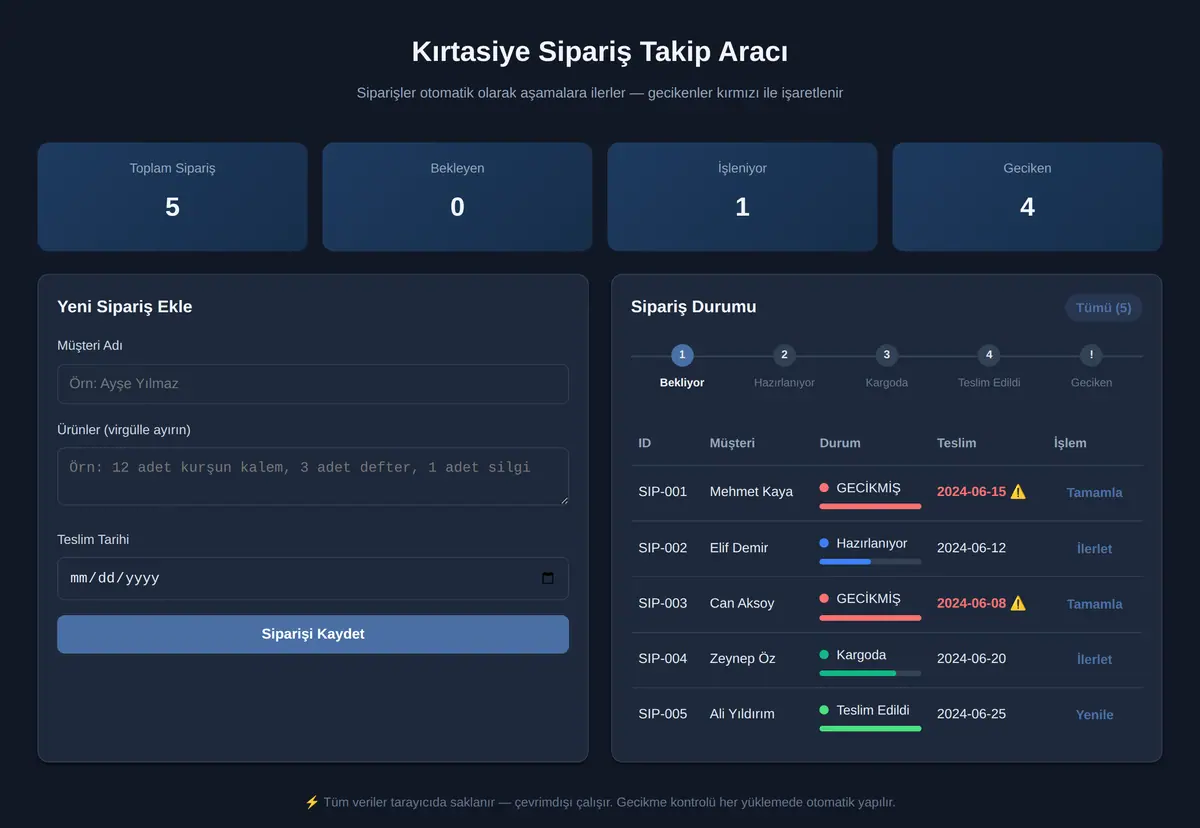Click the Bekliyor step label

tap(682, 383)
